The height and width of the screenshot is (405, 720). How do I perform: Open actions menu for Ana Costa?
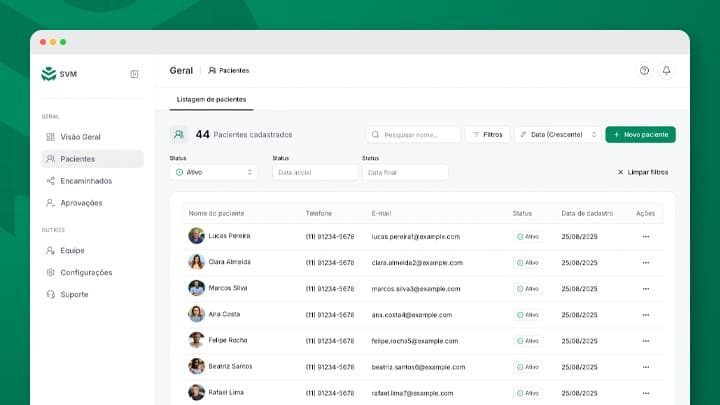pyautogui.click(x=645, y=314)
